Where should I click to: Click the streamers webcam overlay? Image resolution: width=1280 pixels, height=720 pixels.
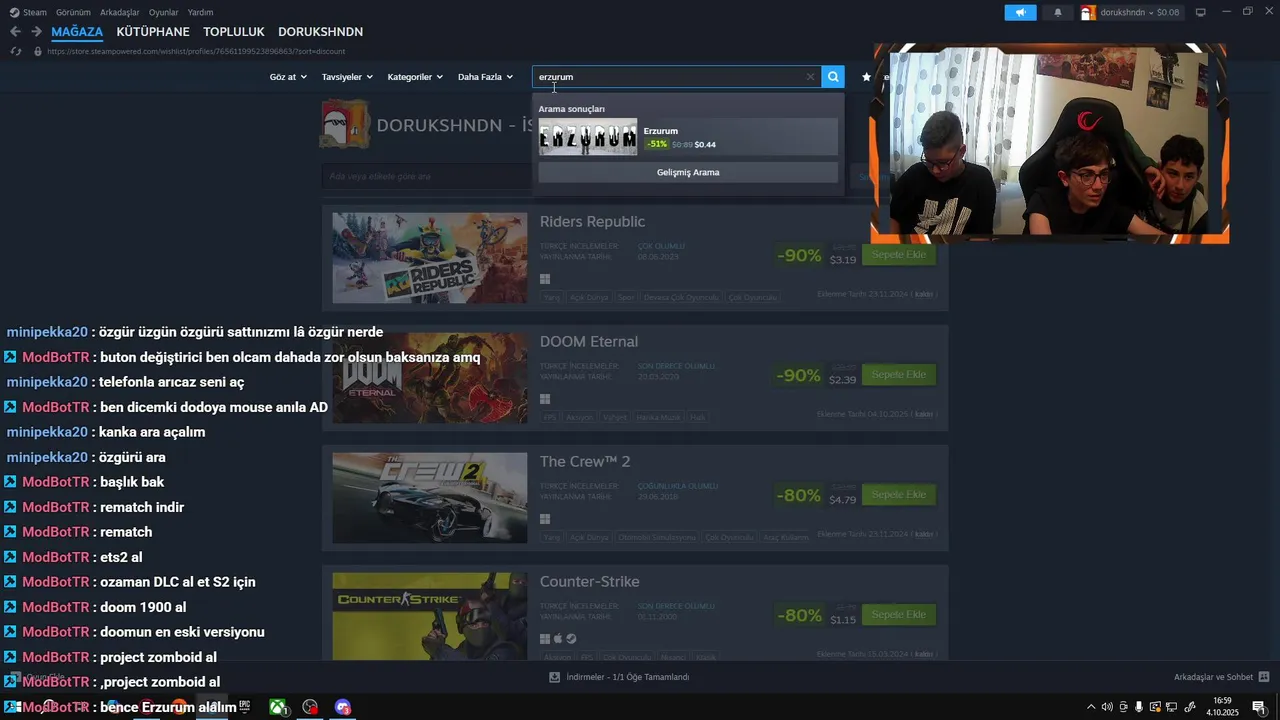[1050, 143]
